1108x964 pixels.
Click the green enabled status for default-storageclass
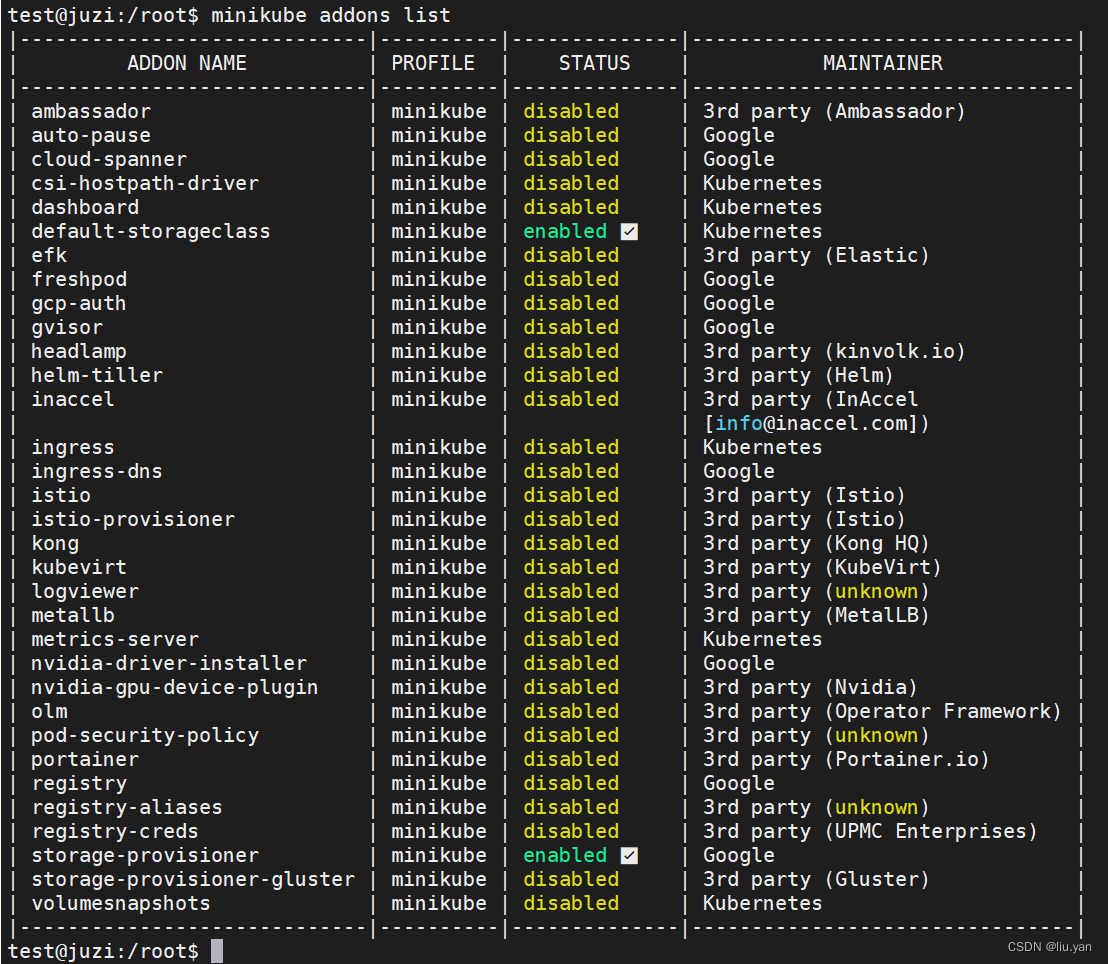tap(565, 231)
